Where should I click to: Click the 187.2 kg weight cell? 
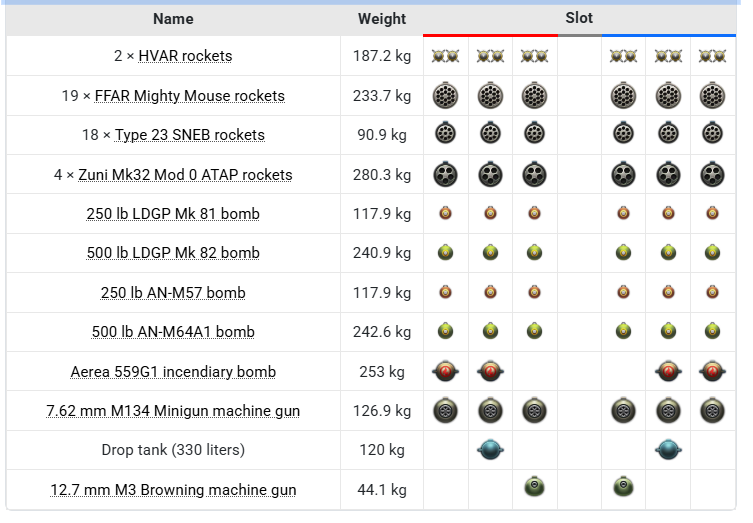coord(382,56)
